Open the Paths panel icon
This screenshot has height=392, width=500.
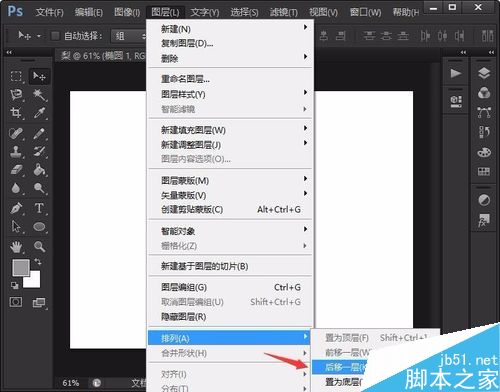484,113
